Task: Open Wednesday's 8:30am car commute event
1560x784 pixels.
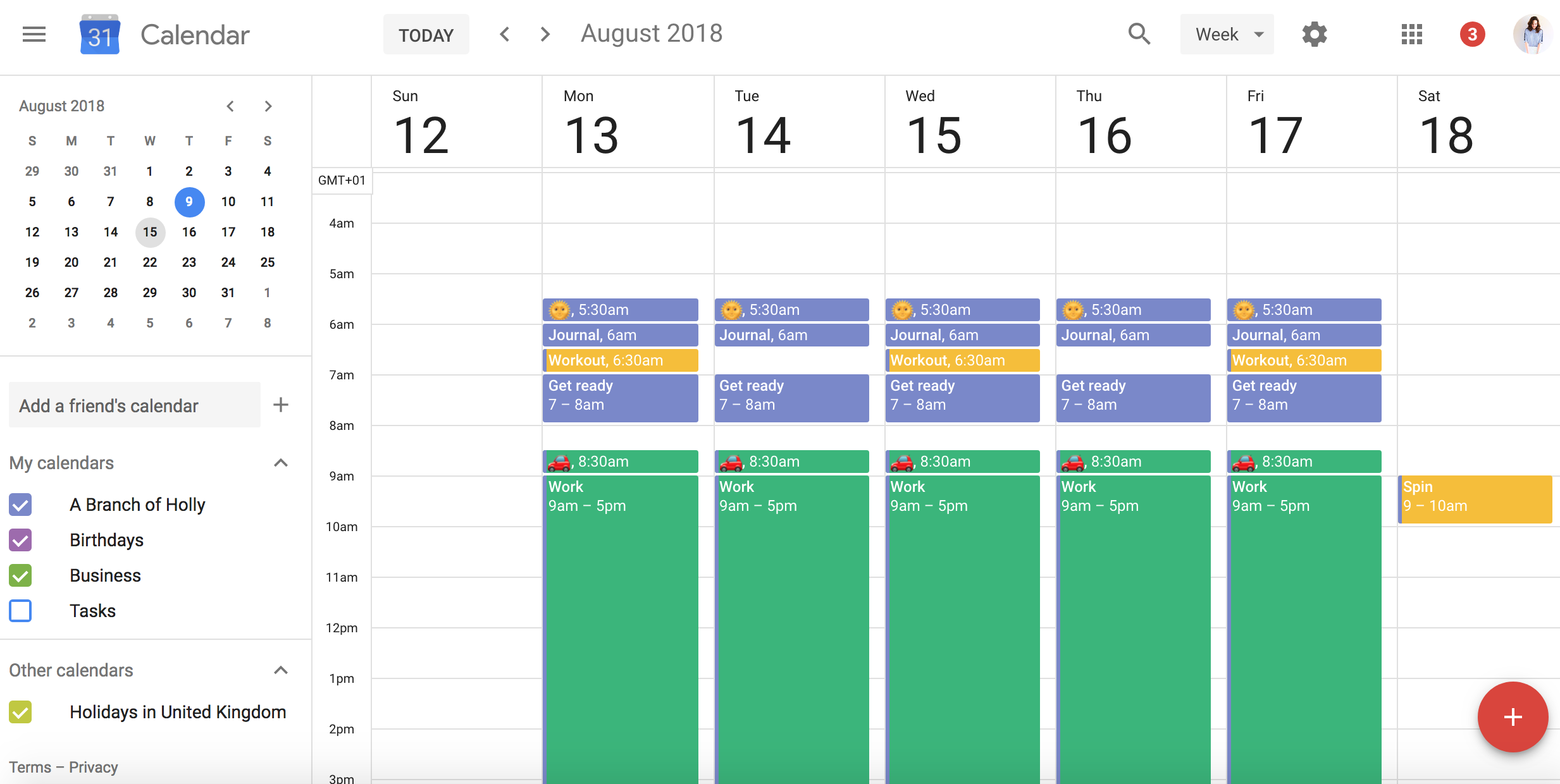Action: point(962,462)
